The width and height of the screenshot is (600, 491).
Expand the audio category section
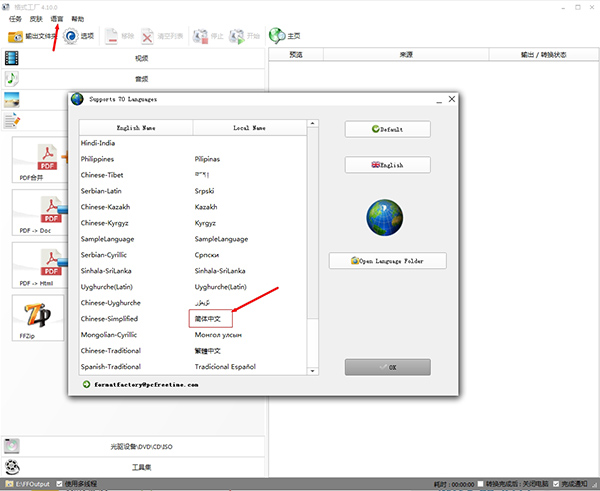[x=140, y=78]
